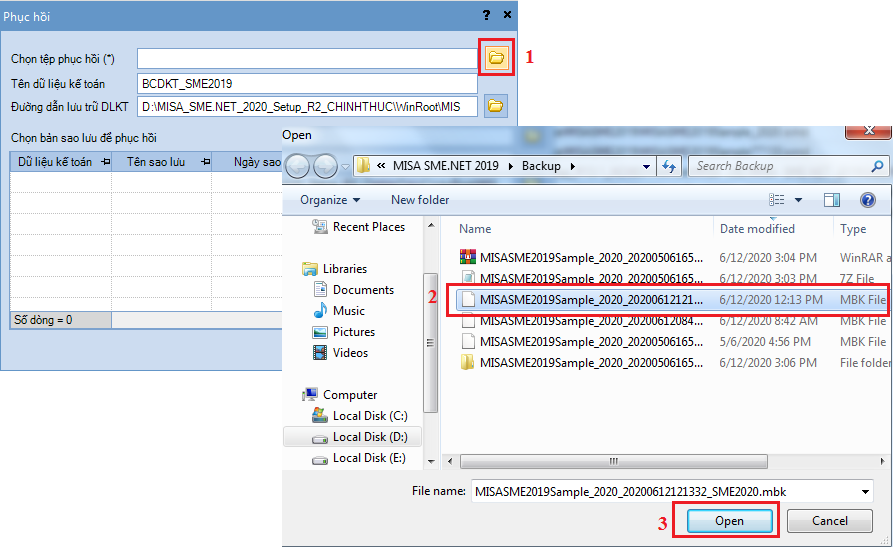The width and height of the screenshot is (893, 547).
Task: Open the address bar history dropdown
Action: (x=646, y=166)
